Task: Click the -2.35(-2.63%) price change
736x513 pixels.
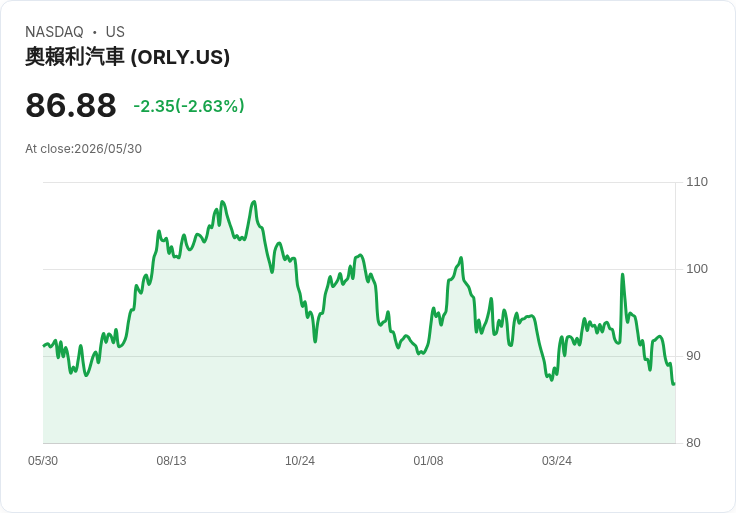Action: pos(189,106)
